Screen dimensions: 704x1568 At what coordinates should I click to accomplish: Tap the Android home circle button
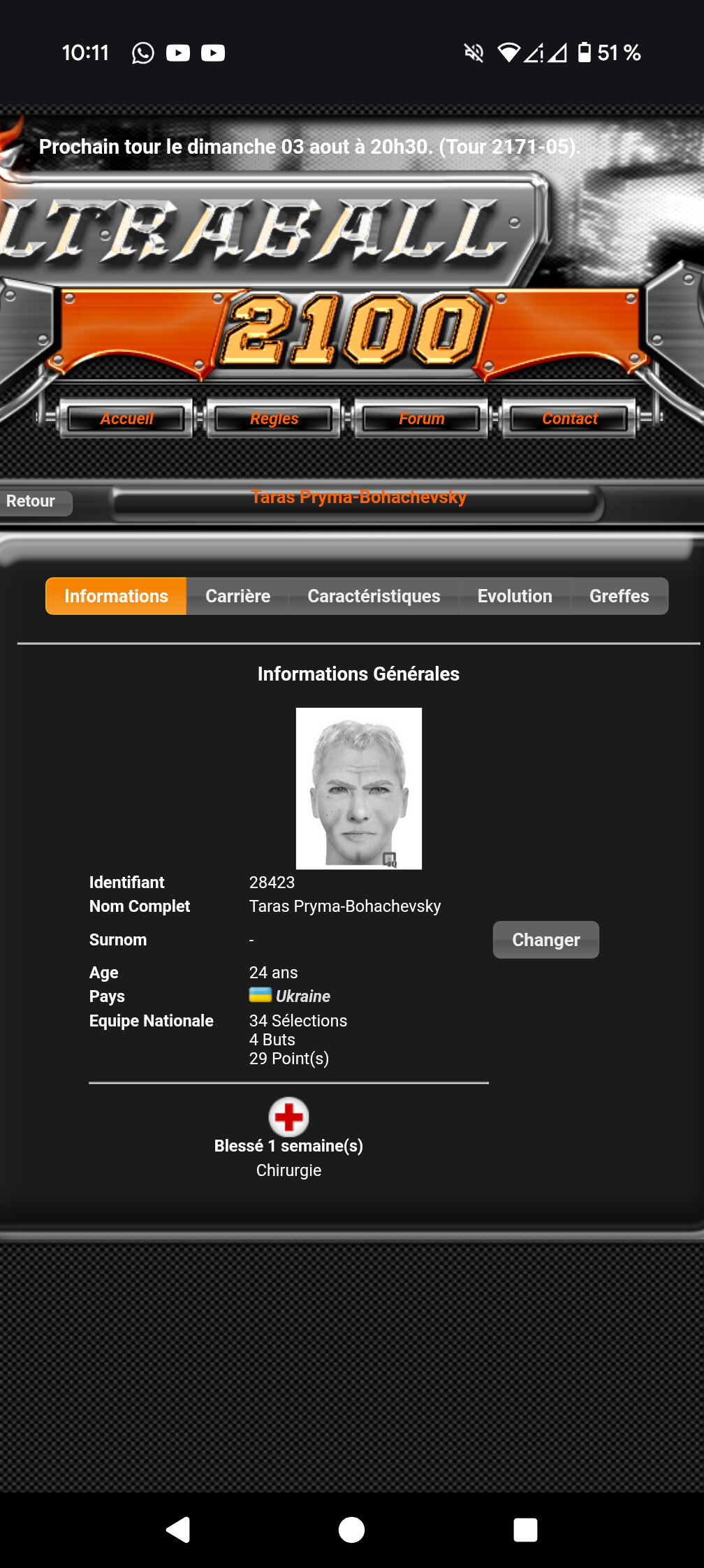(351, 1530)
